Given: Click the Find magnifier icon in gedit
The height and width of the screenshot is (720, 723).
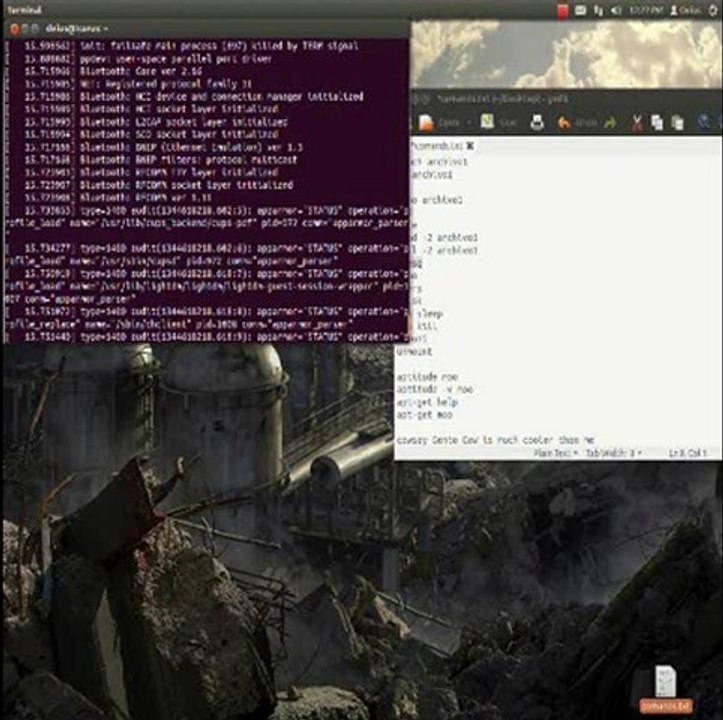Looking at the screenshot, I should 704,122.
